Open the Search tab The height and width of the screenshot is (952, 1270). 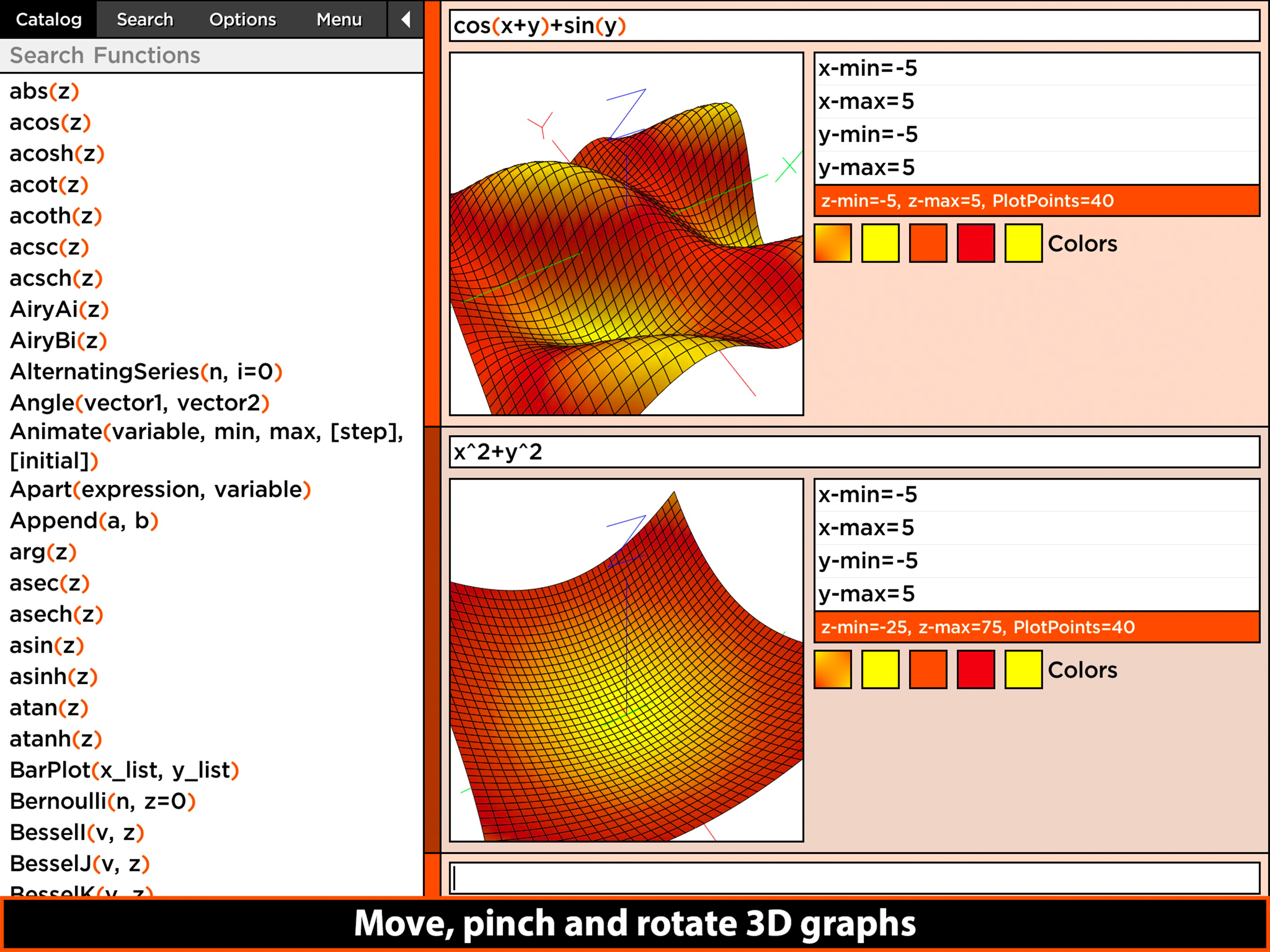pyautogui.click(x=145, y=20)
